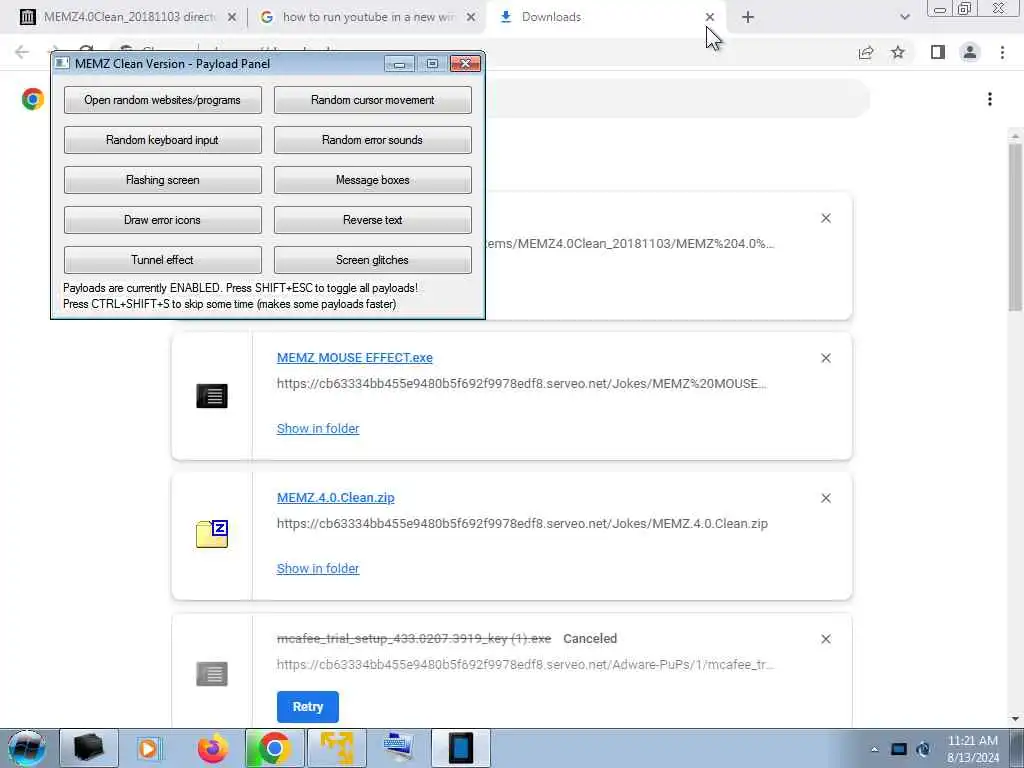
Task: Open a new Chrome tab
Action: (748, 18)
